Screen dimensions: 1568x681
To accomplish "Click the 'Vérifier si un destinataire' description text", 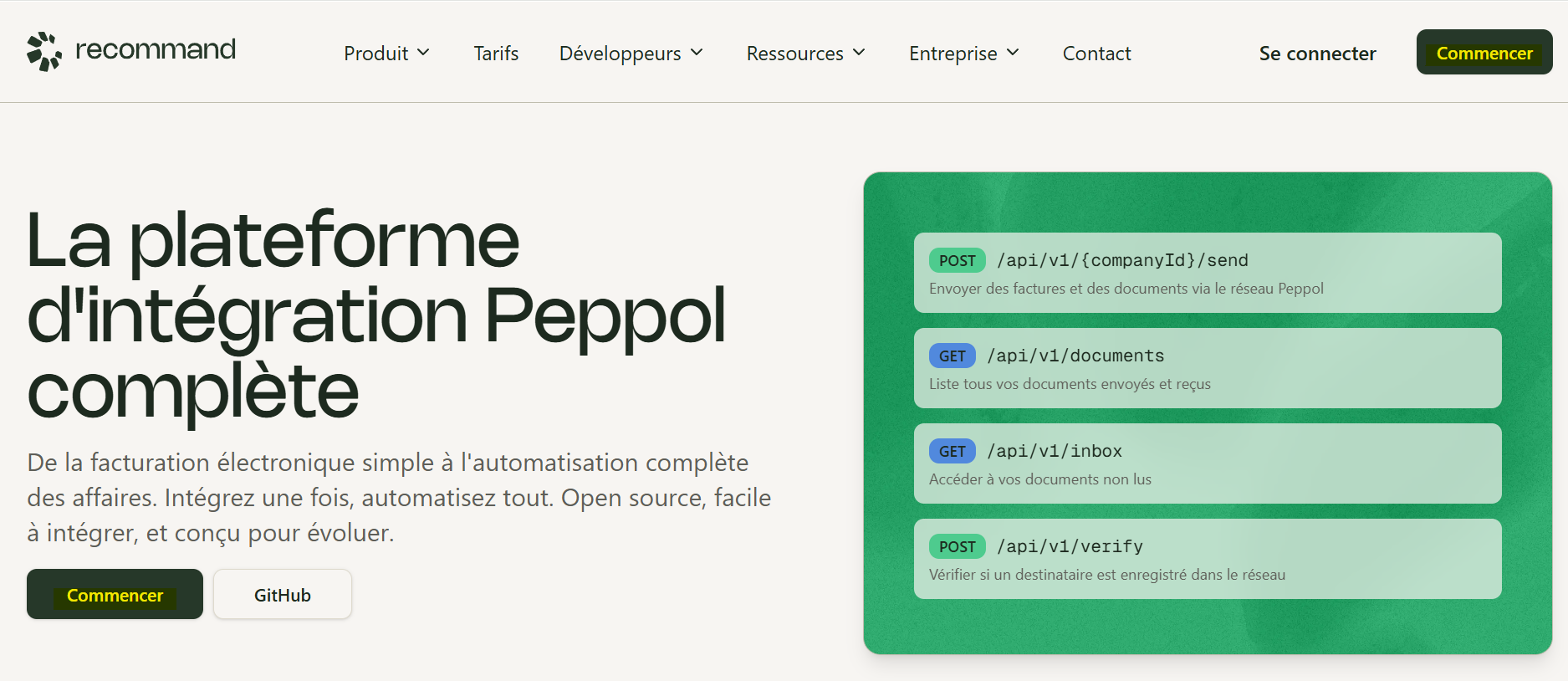I will pyautogui.click(x=1106, y=575).
